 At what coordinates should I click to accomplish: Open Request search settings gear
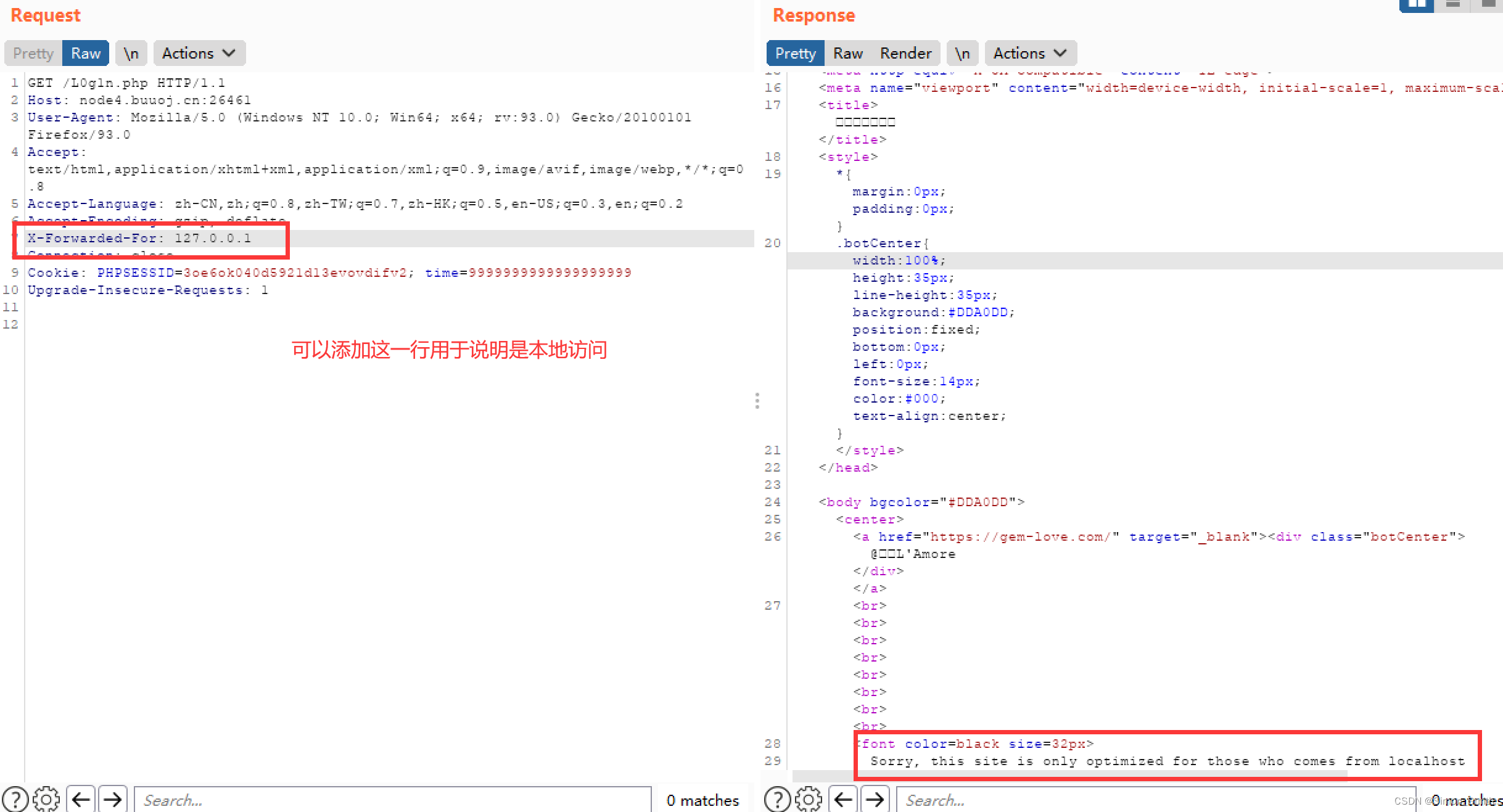(x=46, y=800)
